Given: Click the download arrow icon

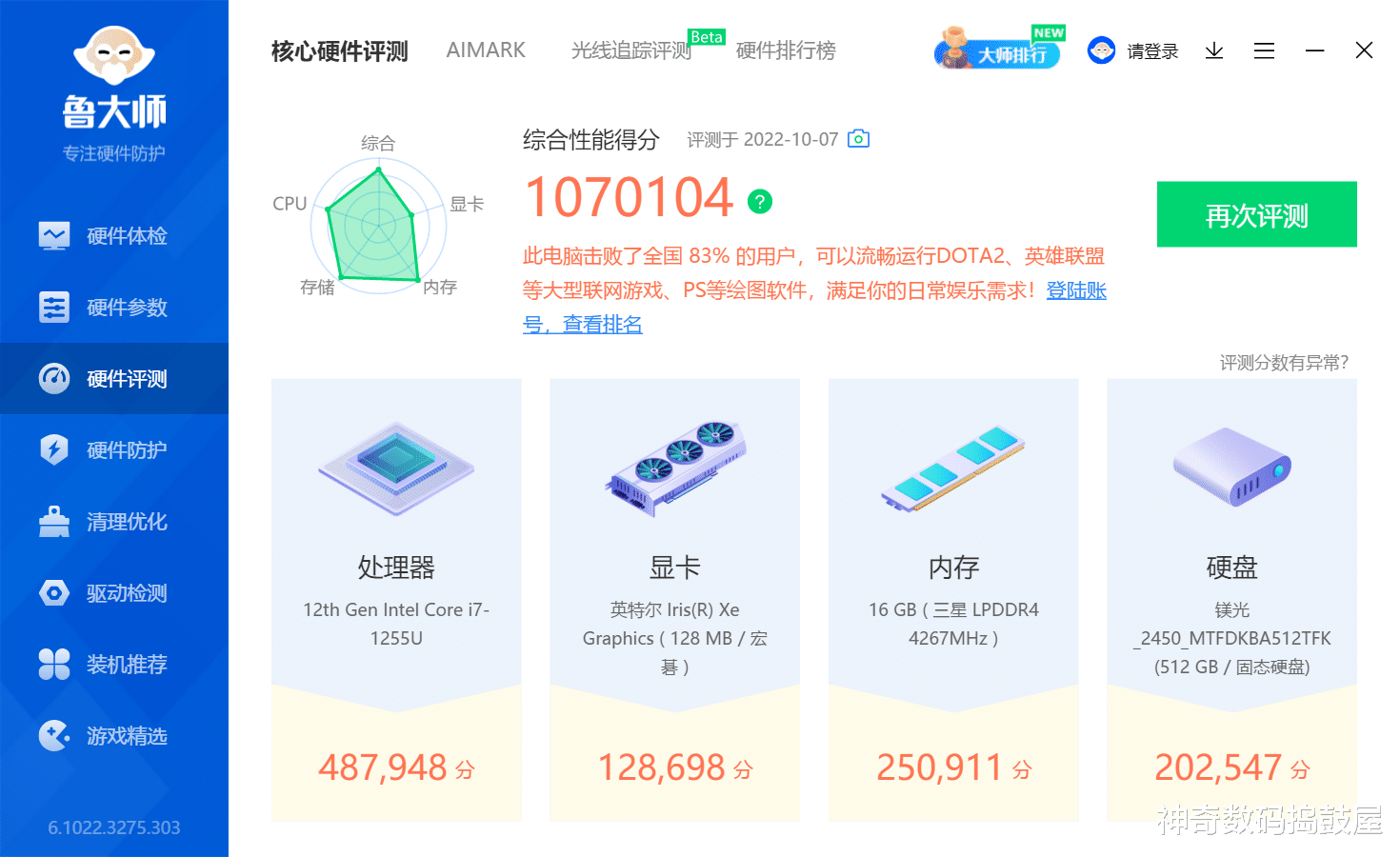Looking at the screenshot, I should click(1214, 51).
